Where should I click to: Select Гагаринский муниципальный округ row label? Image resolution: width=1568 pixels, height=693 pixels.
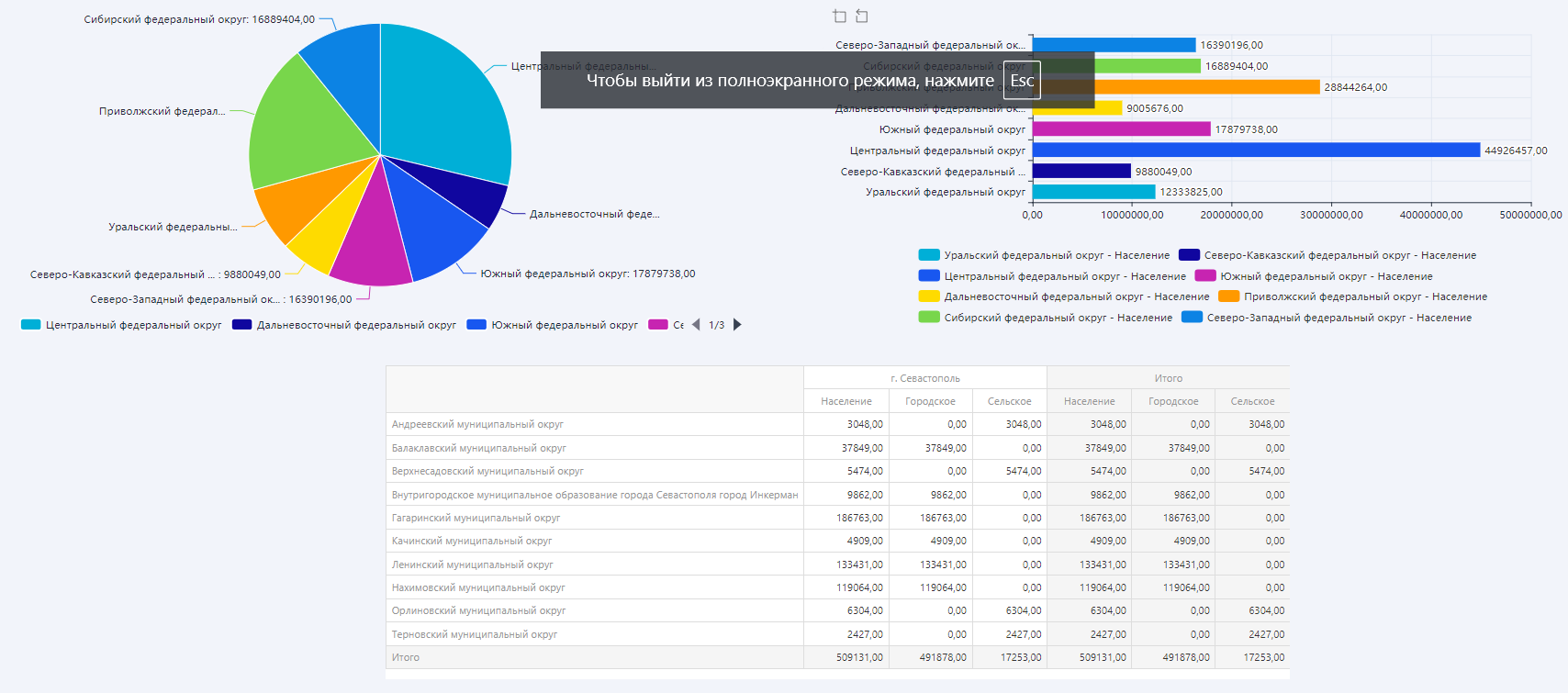point(476,518)
